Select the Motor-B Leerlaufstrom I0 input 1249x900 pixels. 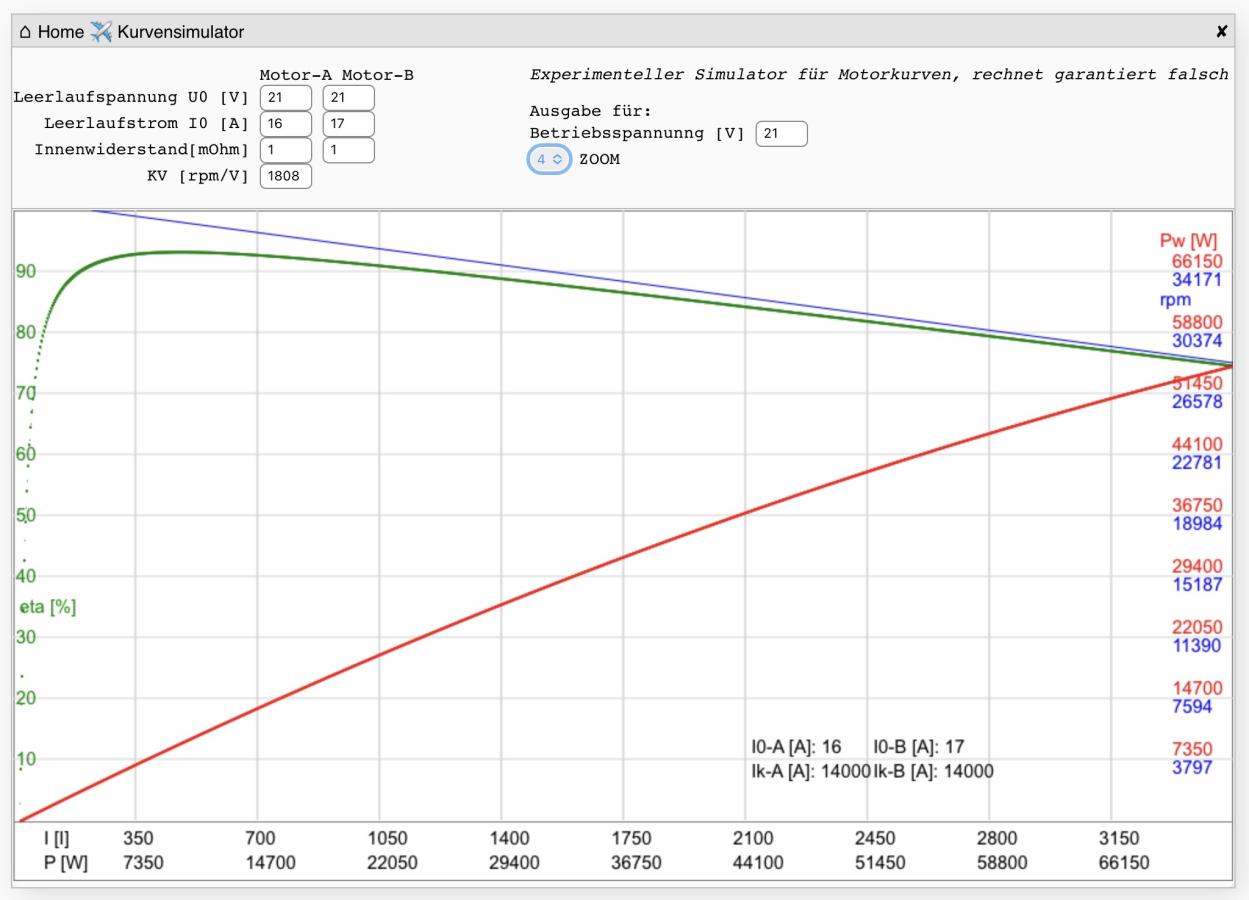[348, 124]
